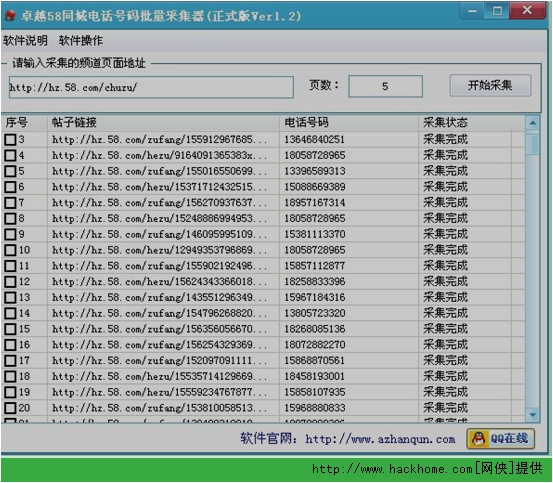Click the list scrollbar down arrow
553x483 pixels.
click(533, 415)
